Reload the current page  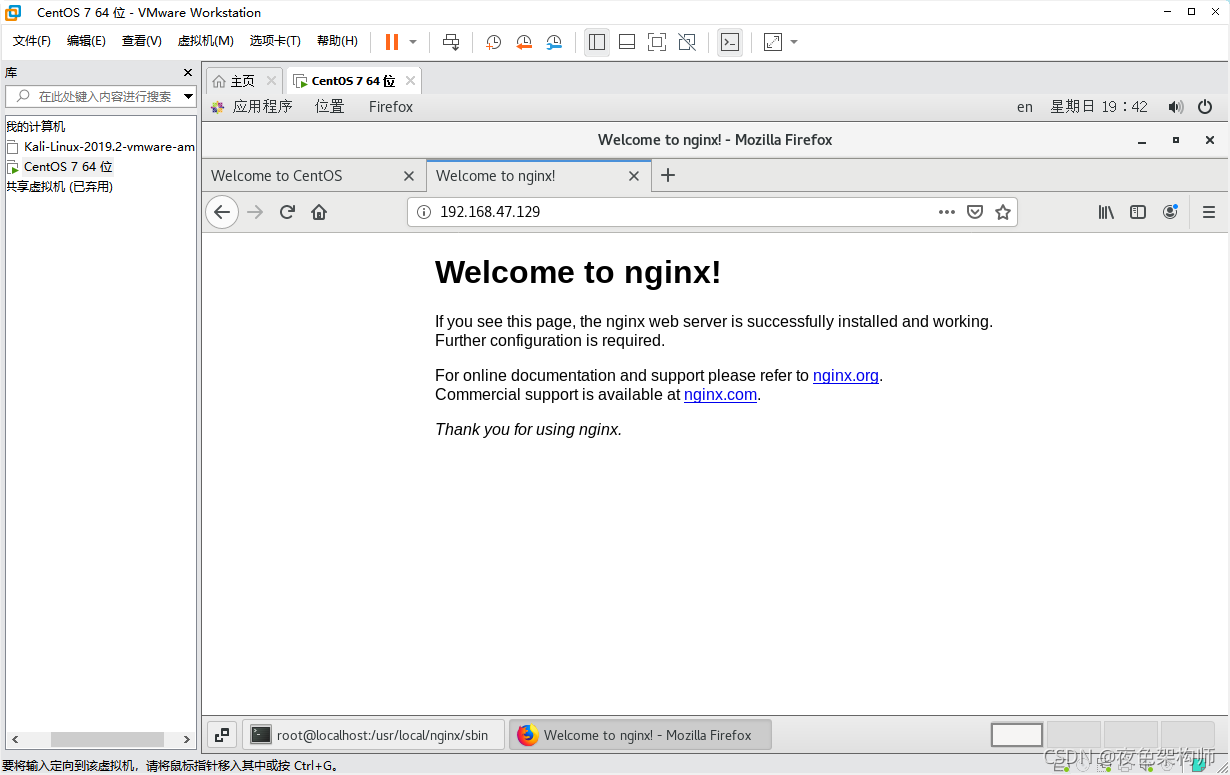click(x=287, y=212)
